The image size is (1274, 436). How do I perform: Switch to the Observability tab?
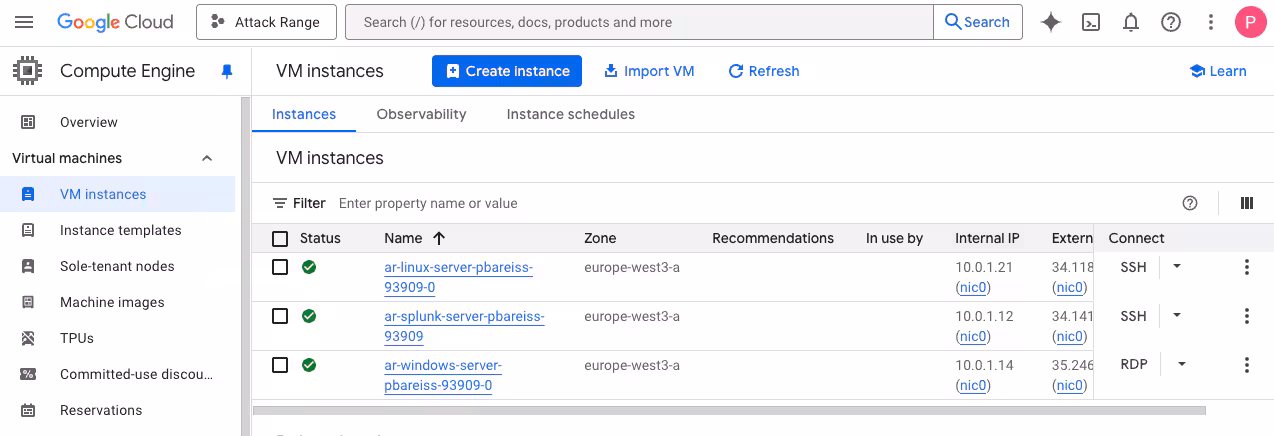[421, 114]
